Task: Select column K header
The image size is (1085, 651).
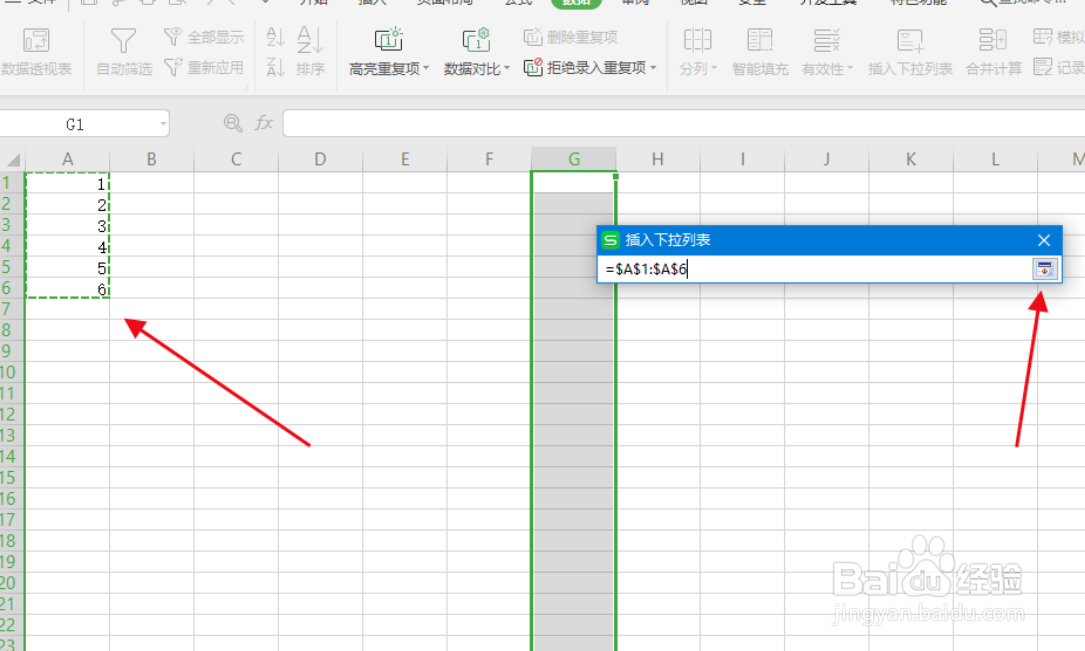Action: pos(911,160)
